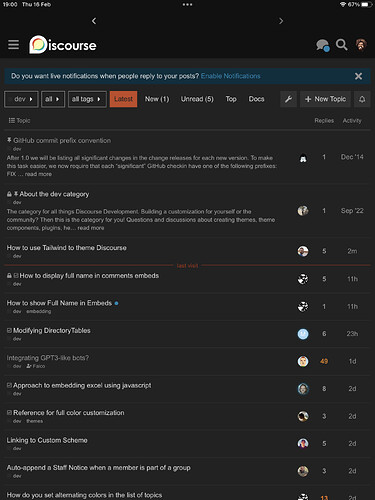Sort by Activity column

click(x=352, y=121)
